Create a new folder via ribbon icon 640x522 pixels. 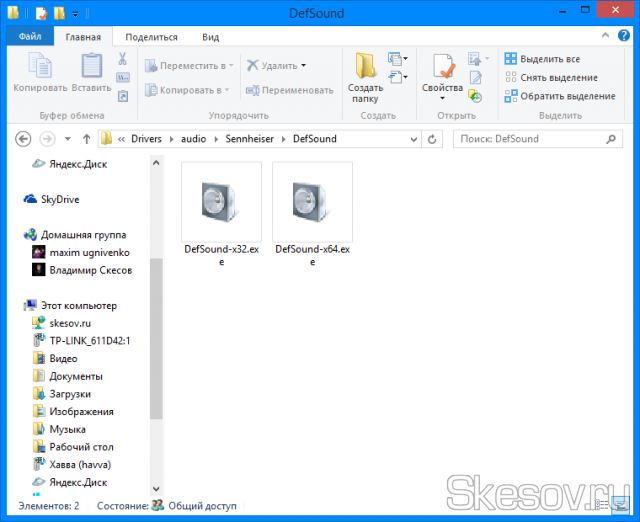(366, 70)
